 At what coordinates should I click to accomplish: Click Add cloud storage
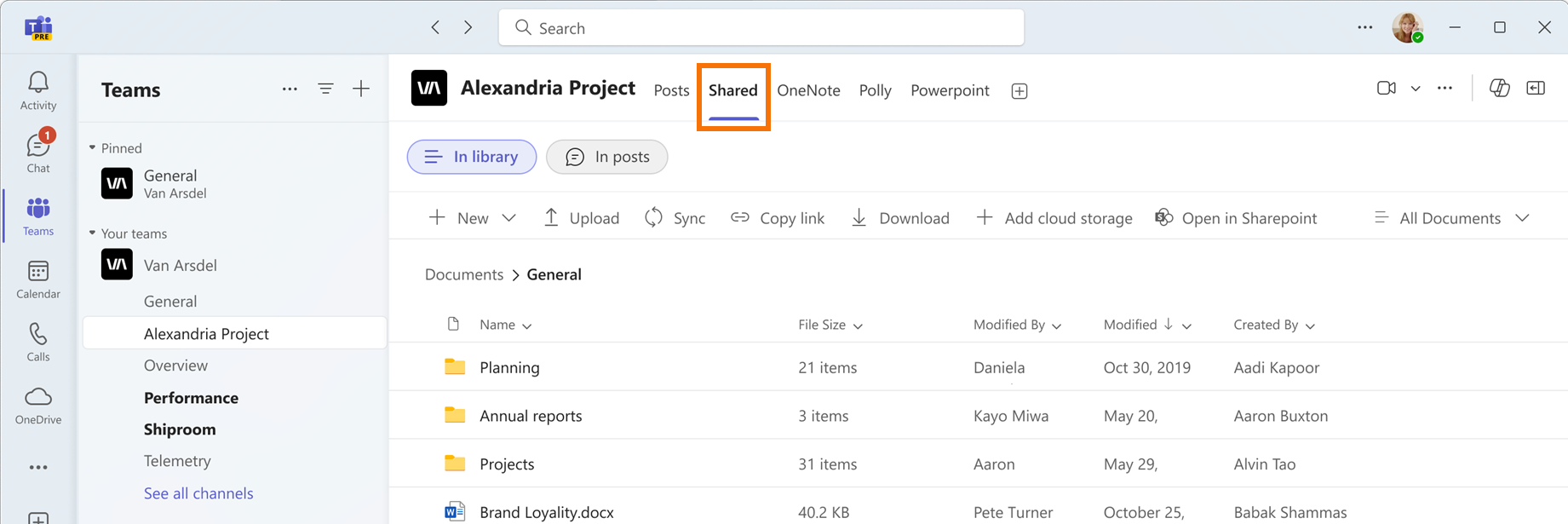coord(1054,218)
